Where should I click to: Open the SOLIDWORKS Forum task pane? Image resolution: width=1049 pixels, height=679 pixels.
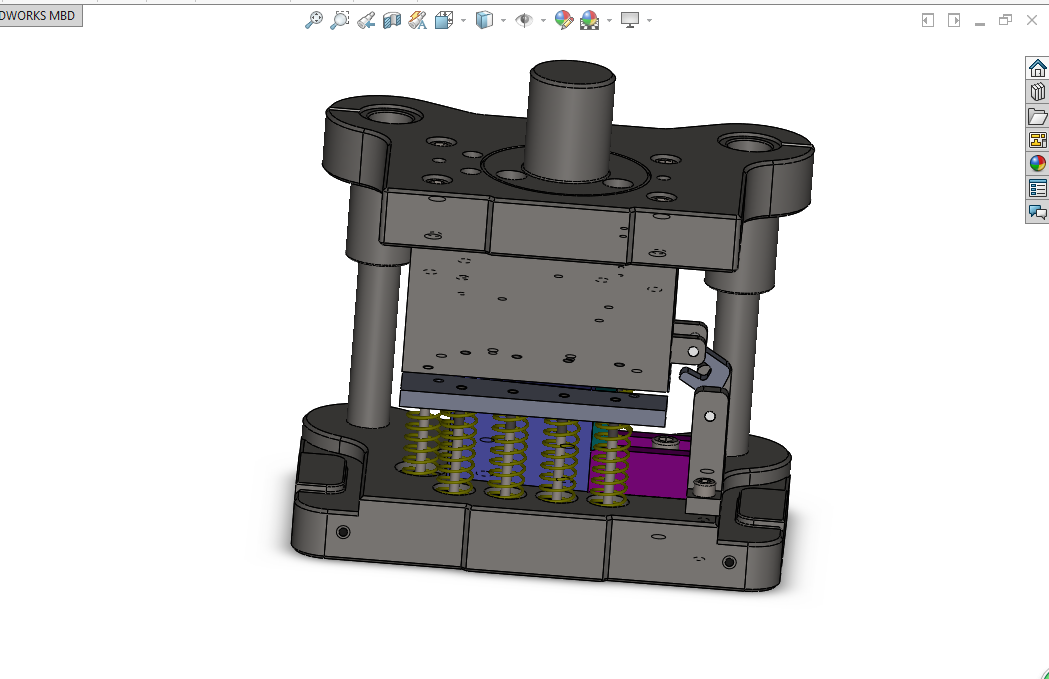1037,212
